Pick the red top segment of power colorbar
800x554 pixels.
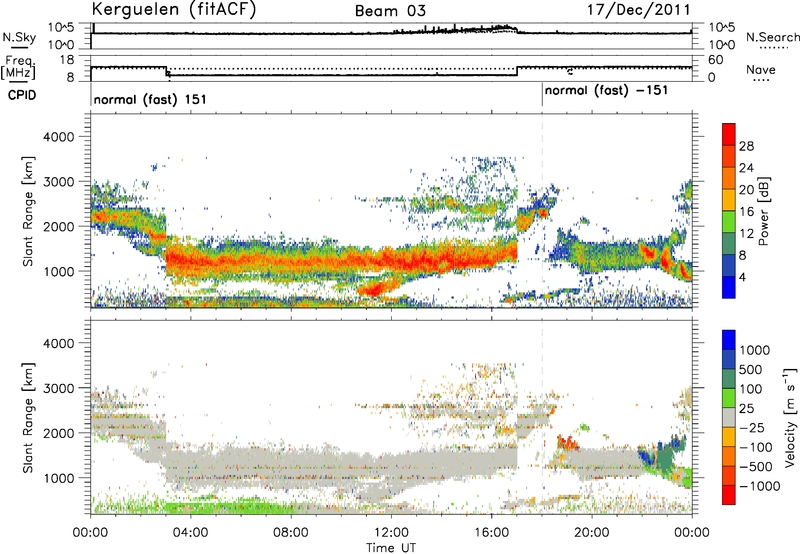click(729, 134)
